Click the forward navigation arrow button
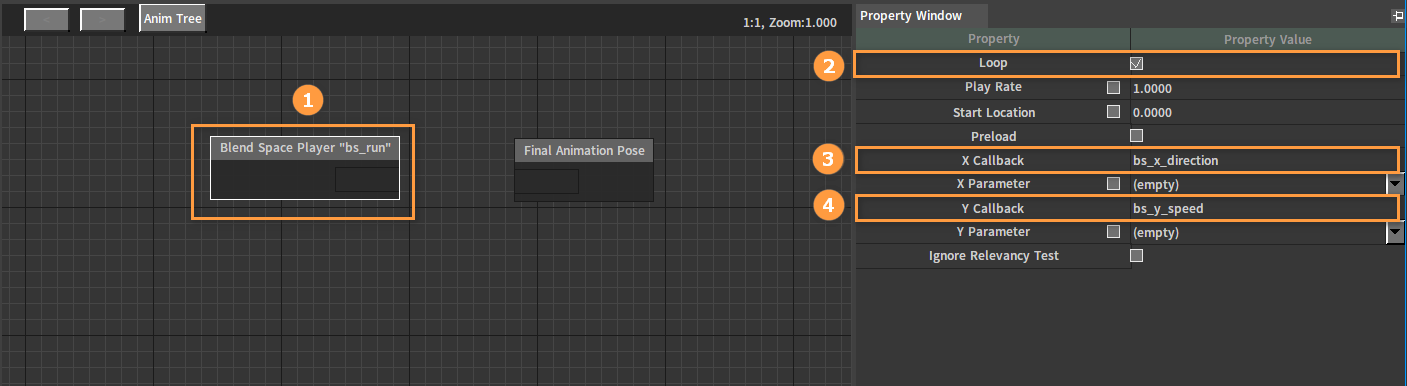Image resolution: width=1407 pixels, height=386 pixels. tap(102, 19)
